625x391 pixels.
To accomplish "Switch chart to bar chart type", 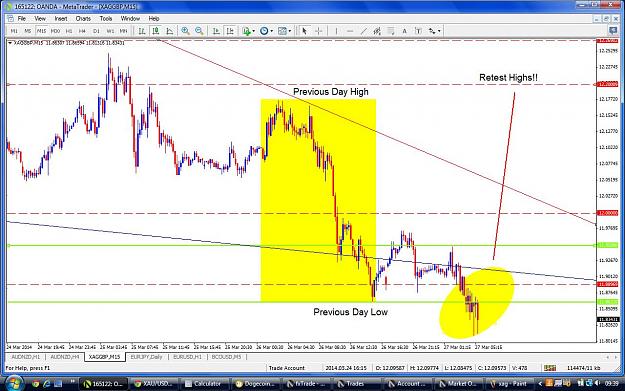I will pyautogui.click(x=142, y=31).
